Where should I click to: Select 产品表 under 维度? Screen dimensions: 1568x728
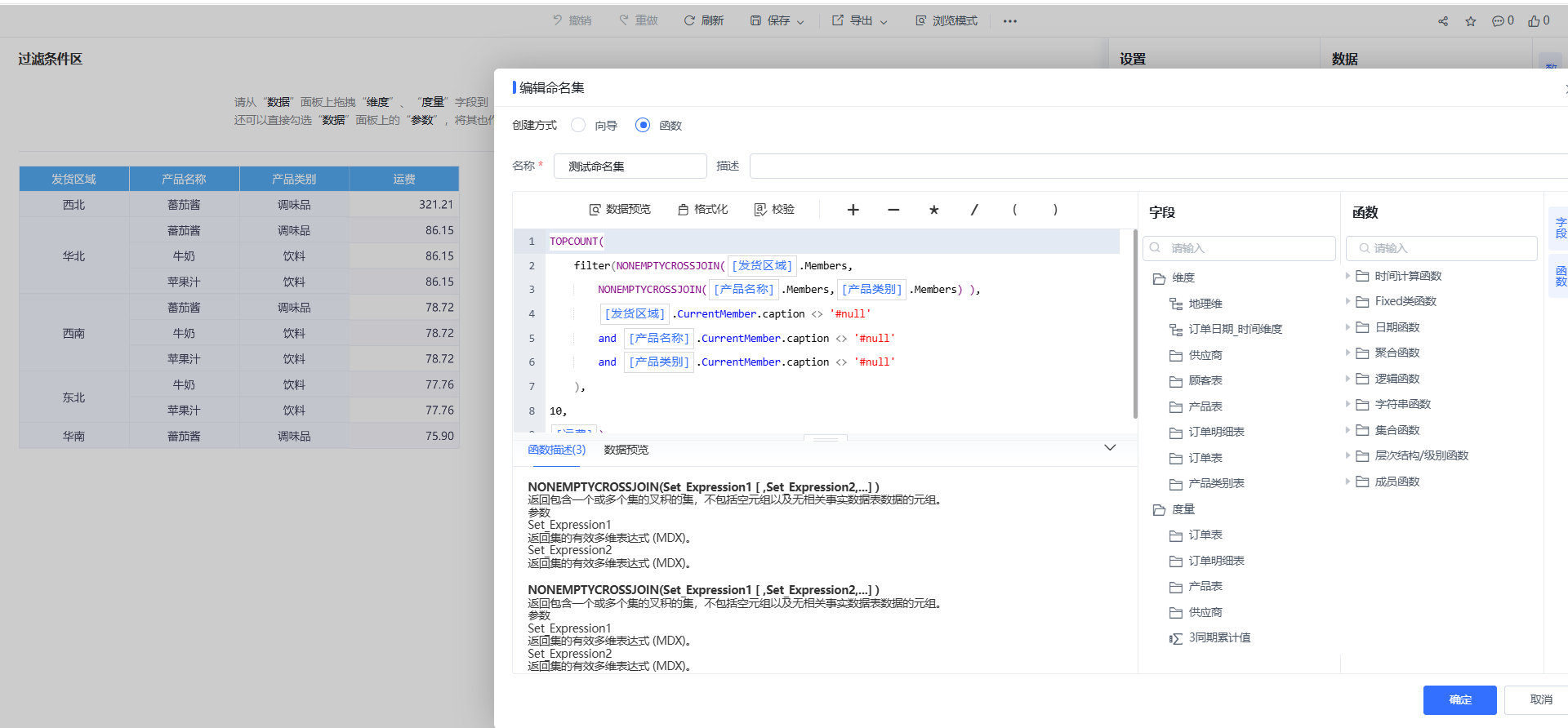(1196, 406)
